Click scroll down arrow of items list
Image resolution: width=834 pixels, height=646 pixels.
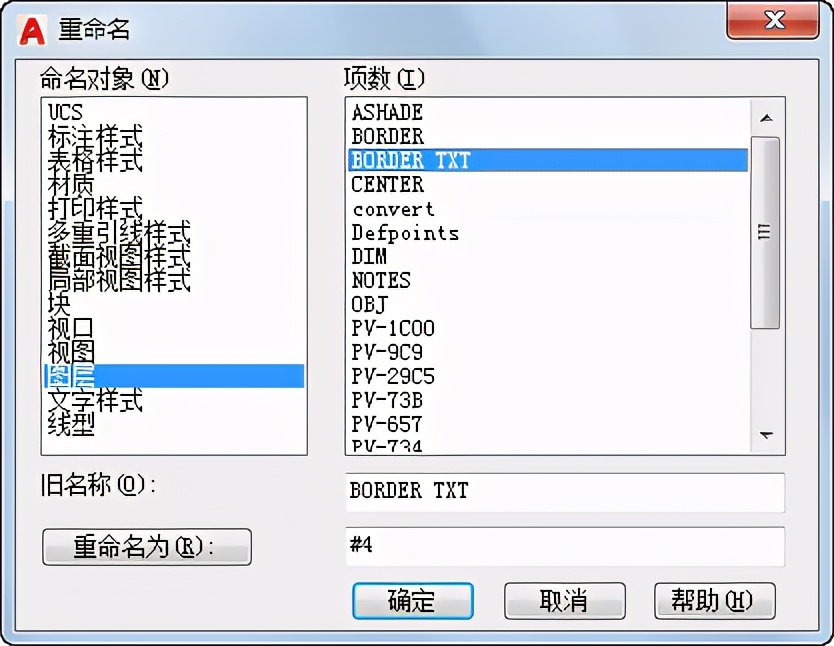766,435
